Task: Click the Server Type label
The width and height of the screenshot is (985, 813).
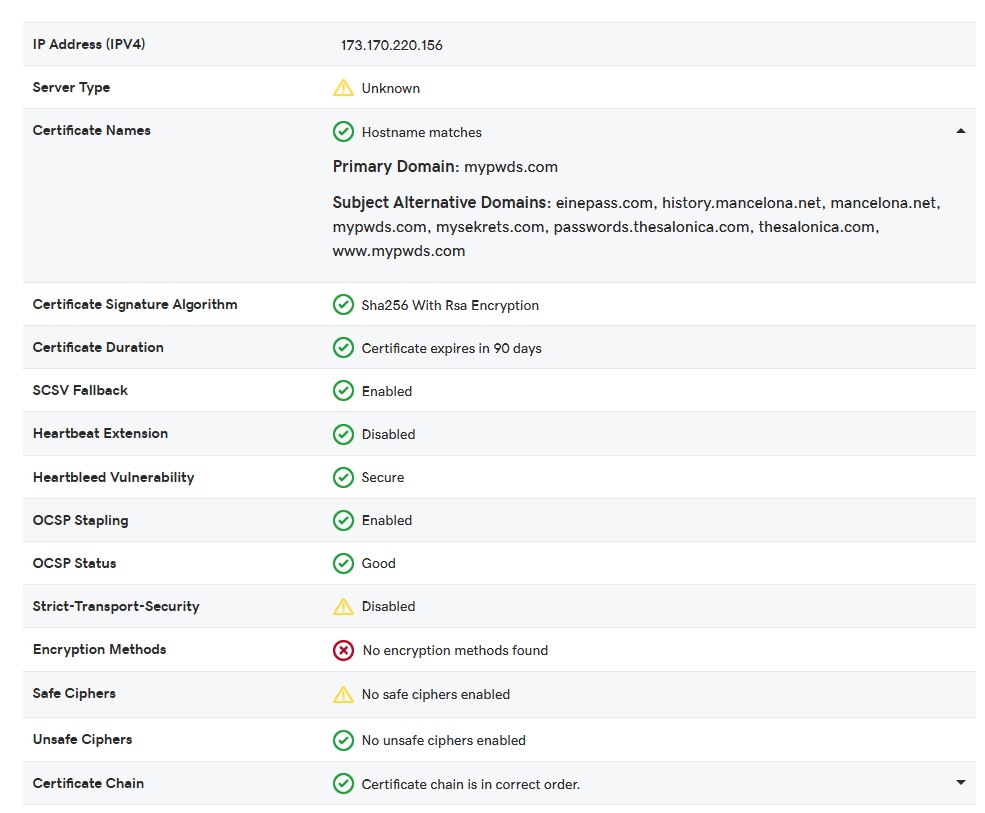Action: [71, 87]
